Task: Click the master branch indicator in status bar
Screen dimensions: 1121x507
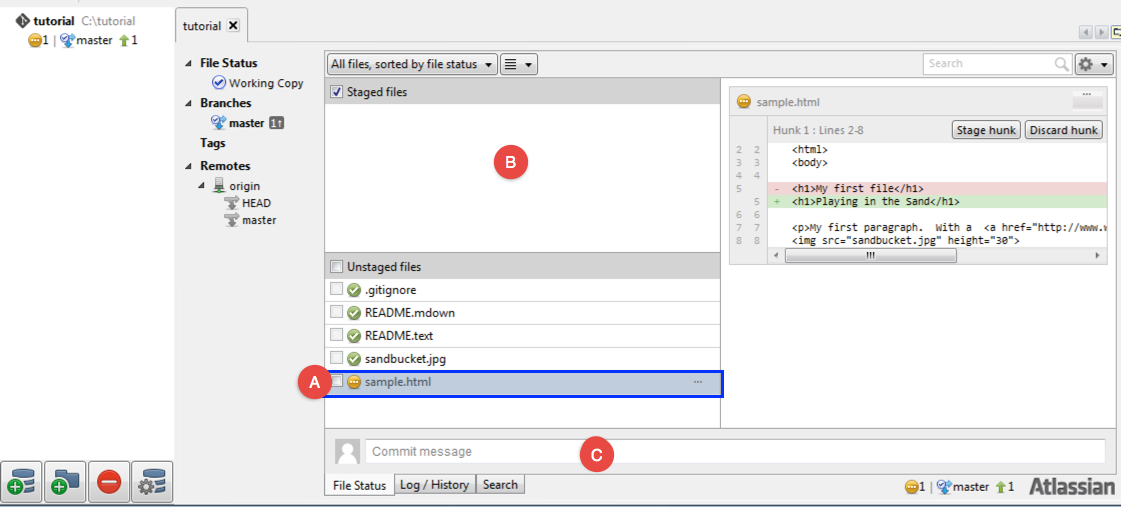Action: pyautogui.click(x=963, y=487)
